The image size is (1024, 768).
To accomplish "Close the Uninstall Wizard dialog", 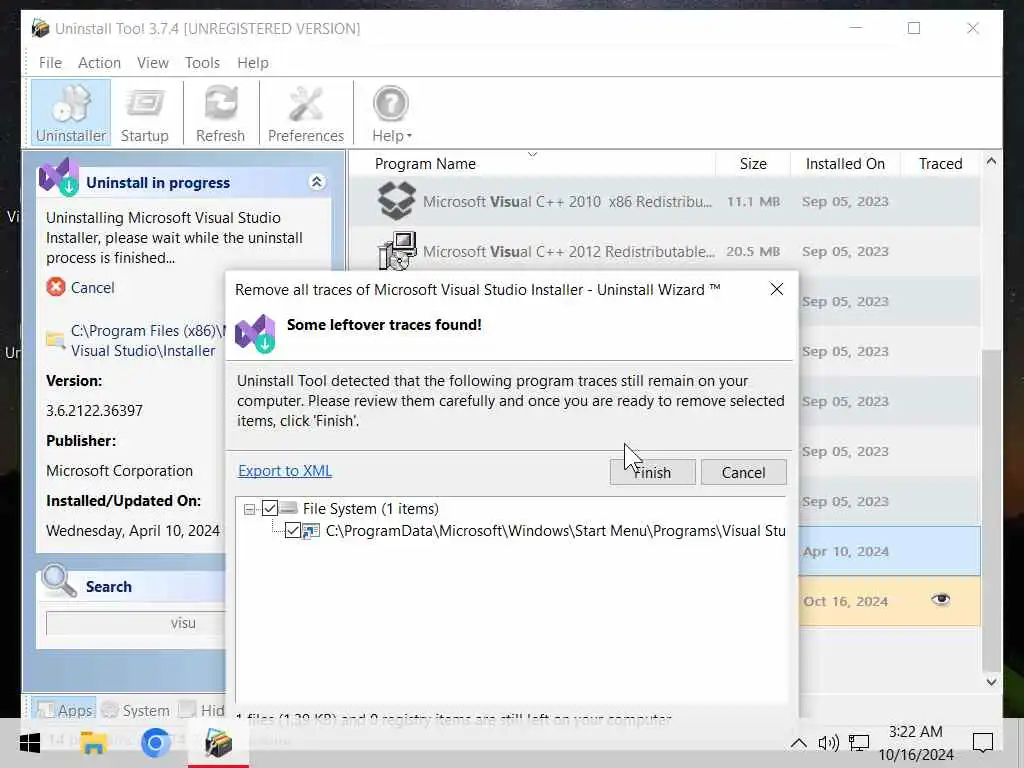I will click(x=776, y=289).
